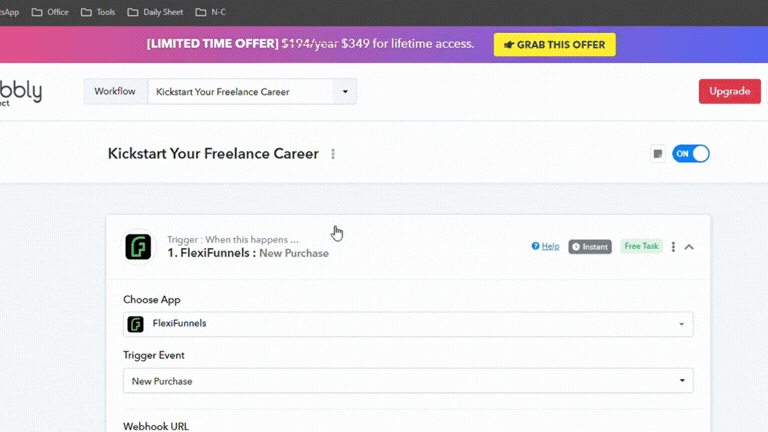This screenshot has height=432, width=768.
Task: Select the Kickstart Your Freelance Career workflow field
Action: [240, 92]
